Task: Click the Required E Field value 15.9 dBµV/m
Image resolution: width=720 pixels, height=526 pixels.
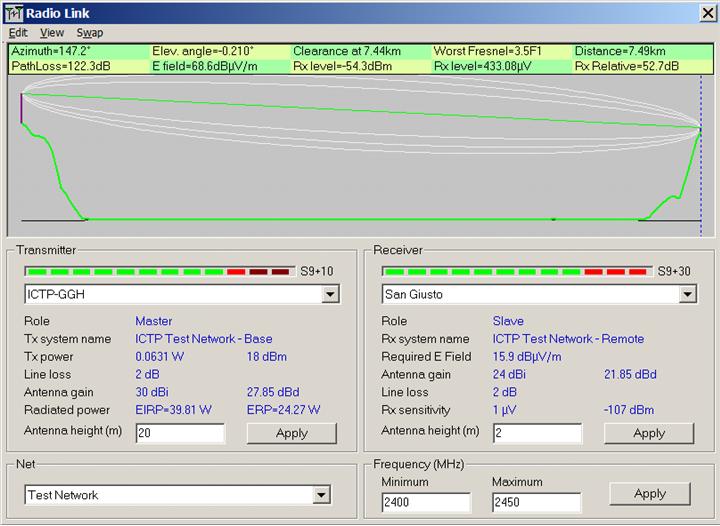Action: (x=527, y=357)
